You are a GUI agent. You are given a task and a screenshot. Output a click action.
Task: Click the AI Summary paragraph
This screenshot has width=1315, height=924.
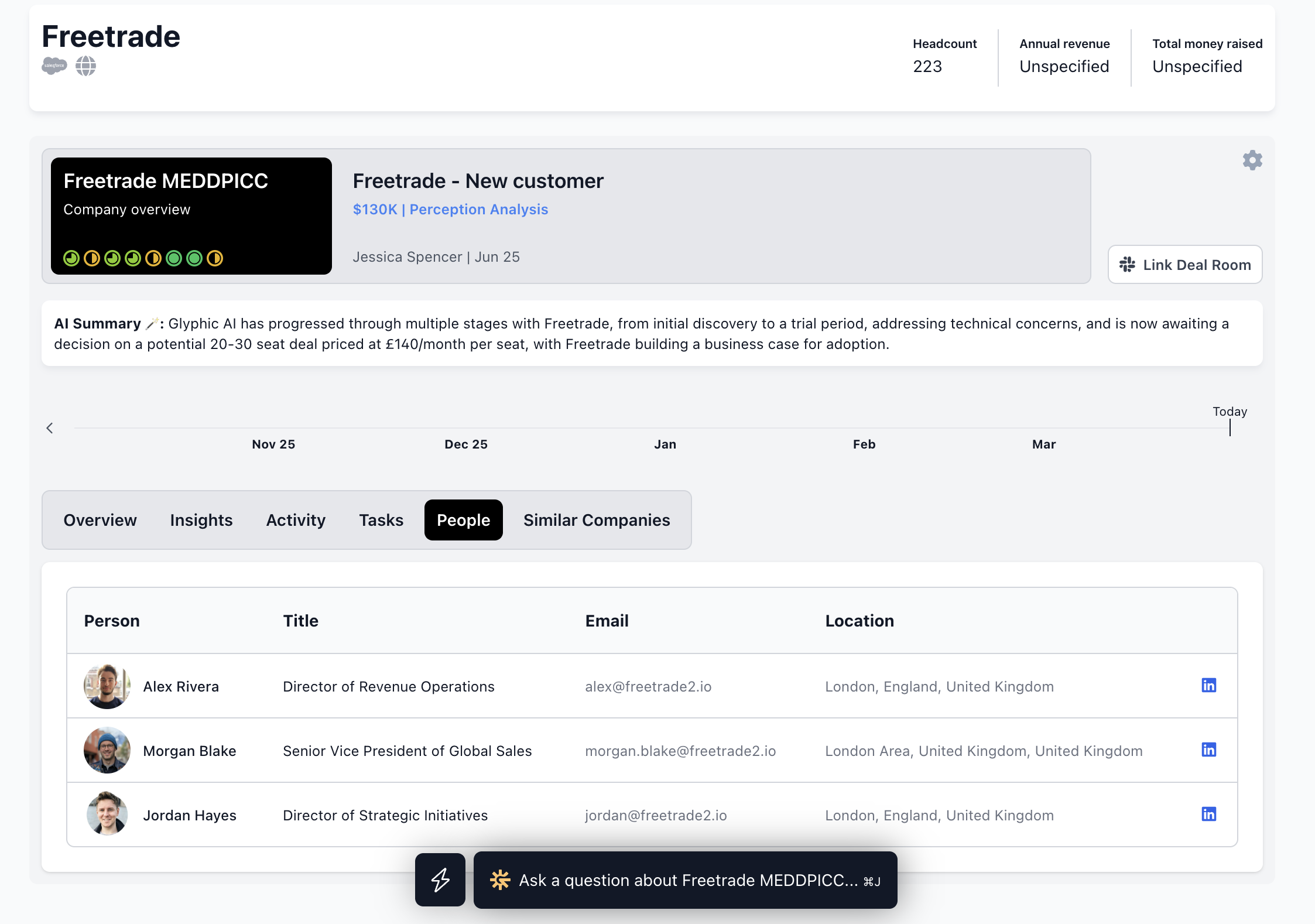[x=652, y=334]
